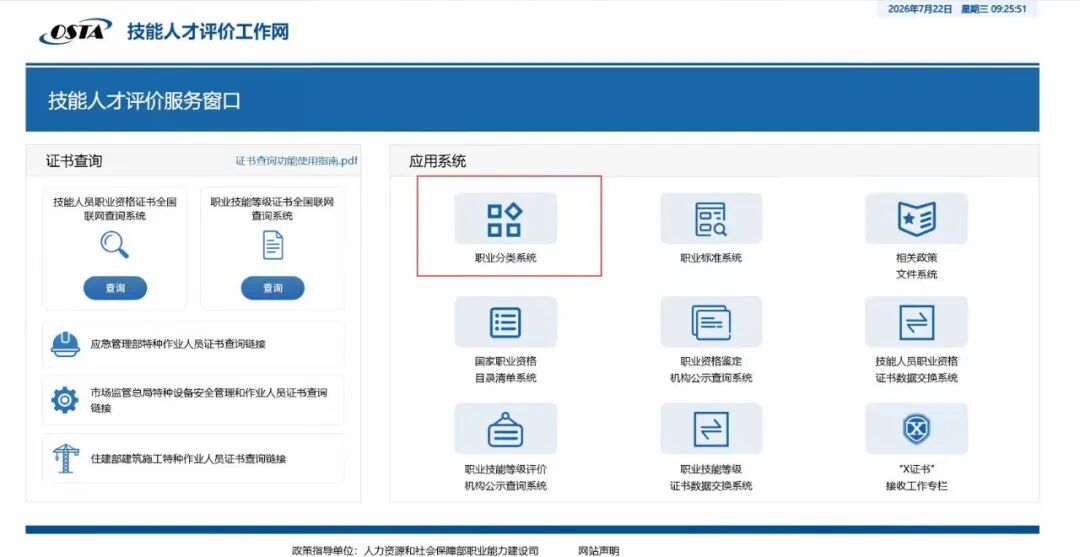The height and width of the screenshot is (557, 1080).
Task: Click the 证书查询 section heading
Action: [x=74, y=161]
